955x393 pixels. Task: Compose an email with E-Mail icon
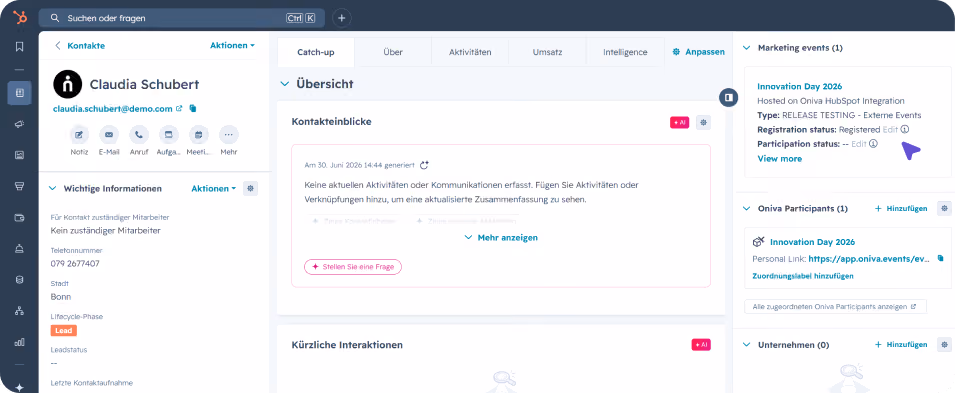coord(109,135)
